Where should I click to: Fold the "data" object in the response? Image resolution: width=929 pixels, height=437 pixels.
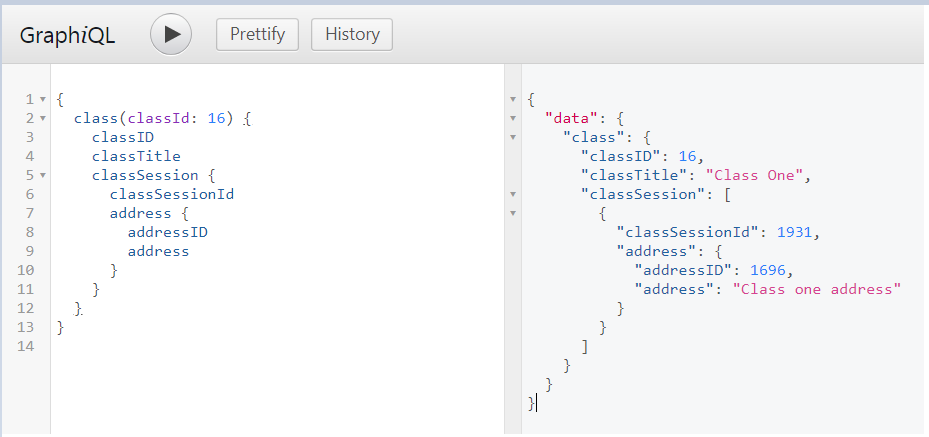(513, 118)
